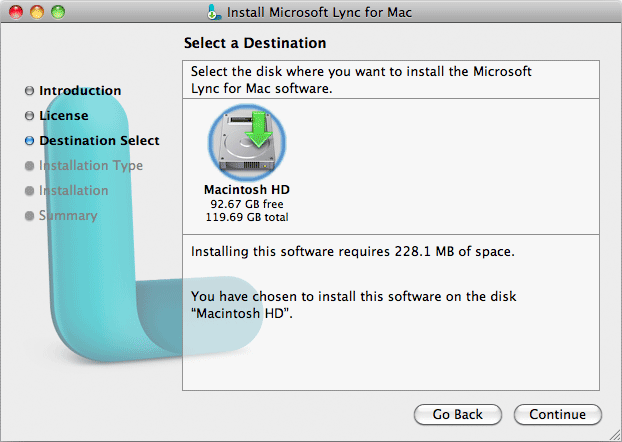The height and width of the screenshot is (442, 622).
Task: Click the 'Install Microsoft Lync for Mac' title
Action: tap(319, 12)
